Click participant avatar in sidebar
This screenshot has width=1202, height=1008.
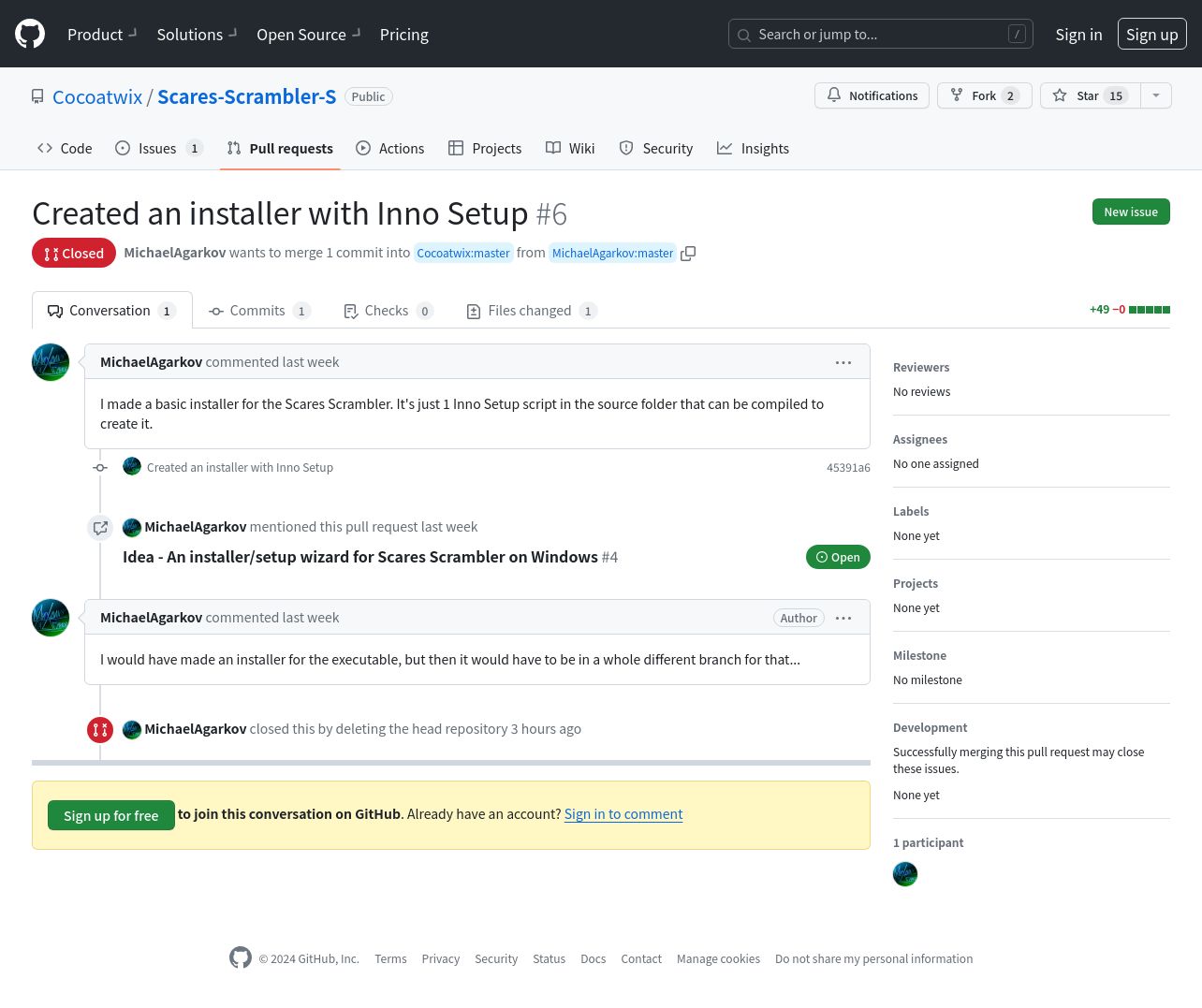point(905,874)
